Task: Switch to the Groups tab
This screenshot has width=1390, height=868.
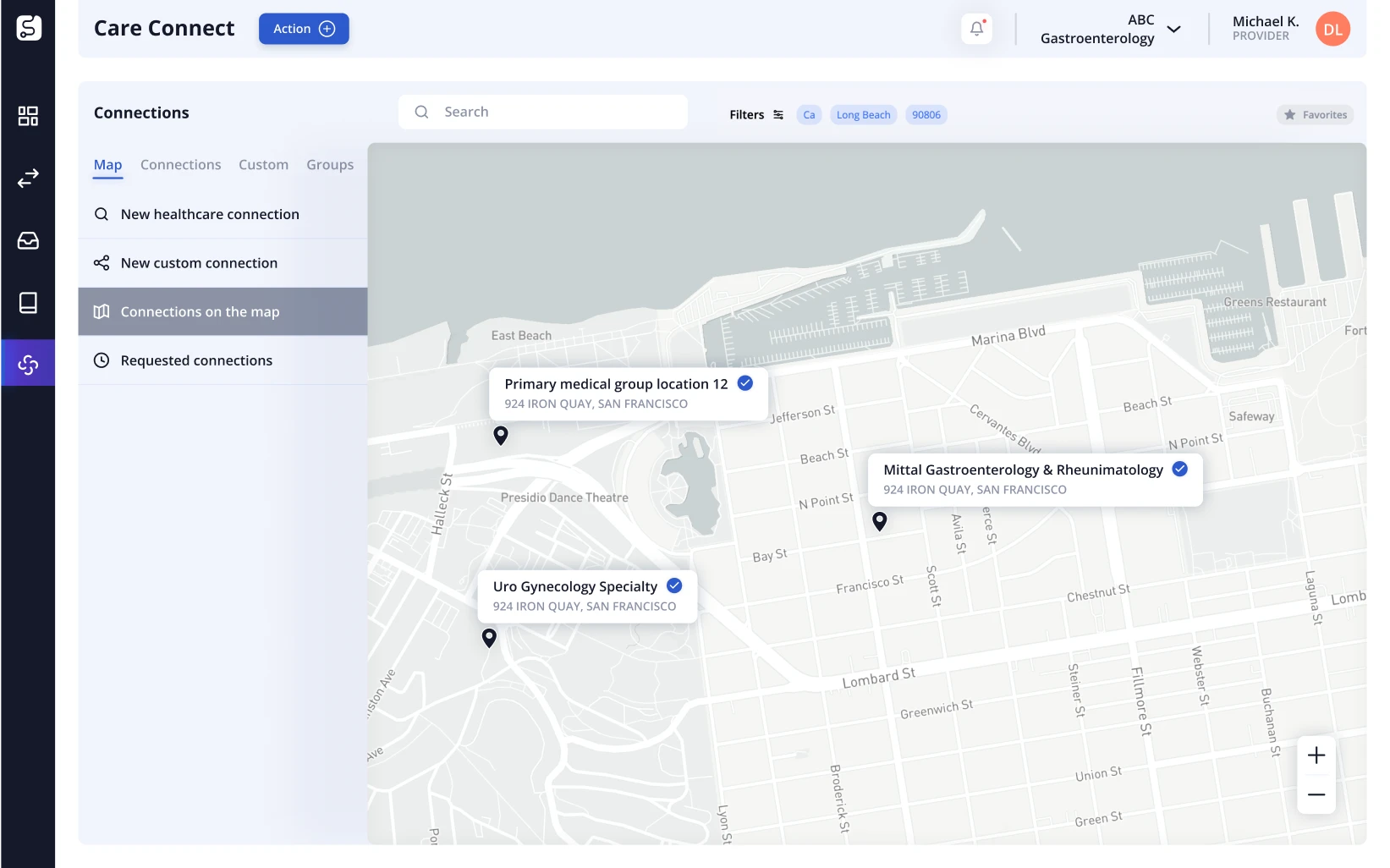Action: [x=330, y=165]
